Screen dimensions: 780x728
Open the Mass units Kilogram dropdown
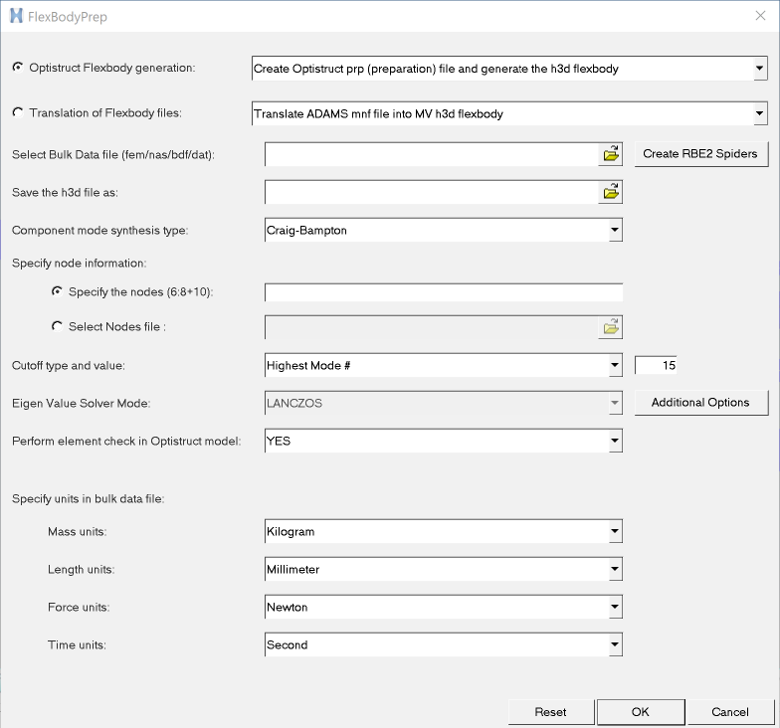pos(614,532)
